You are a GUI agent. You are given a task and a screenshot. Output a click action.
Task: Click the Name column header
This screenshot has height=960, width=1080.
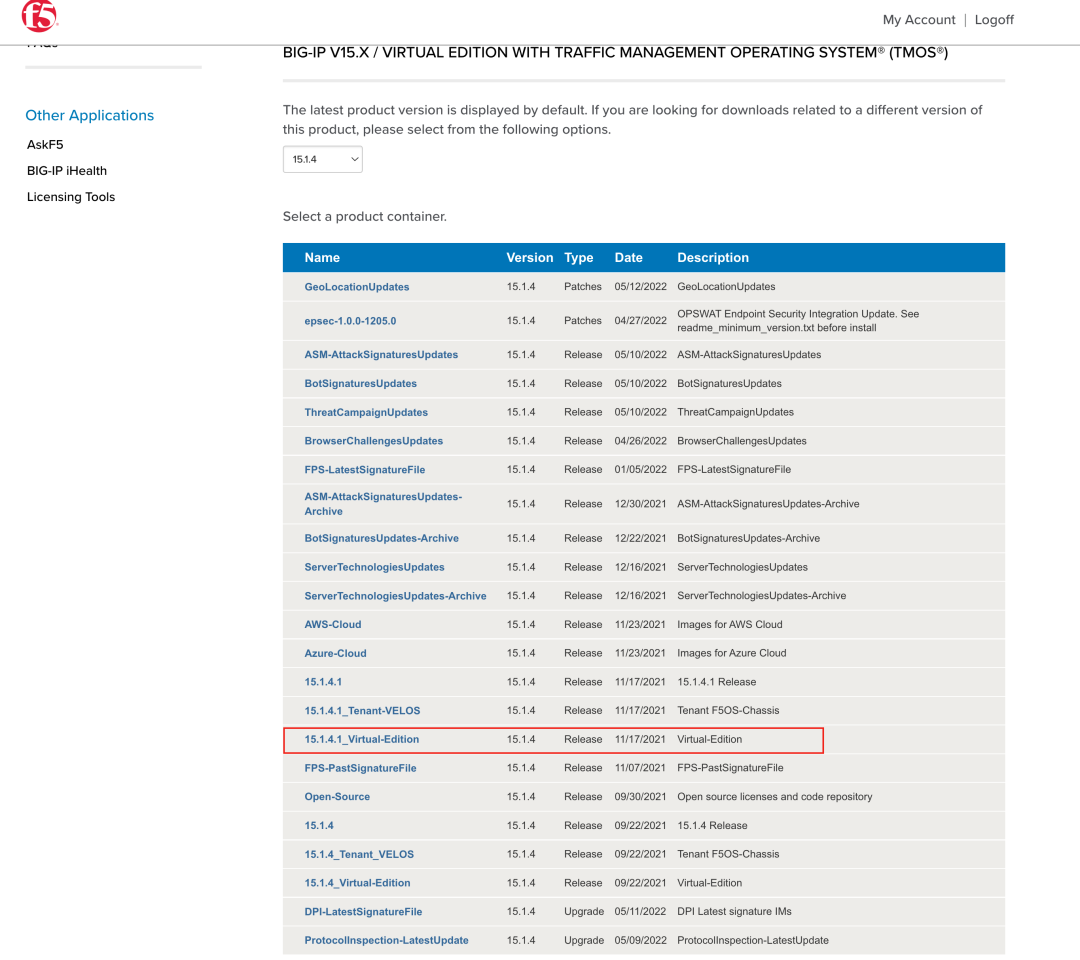[x=322, y=258]
